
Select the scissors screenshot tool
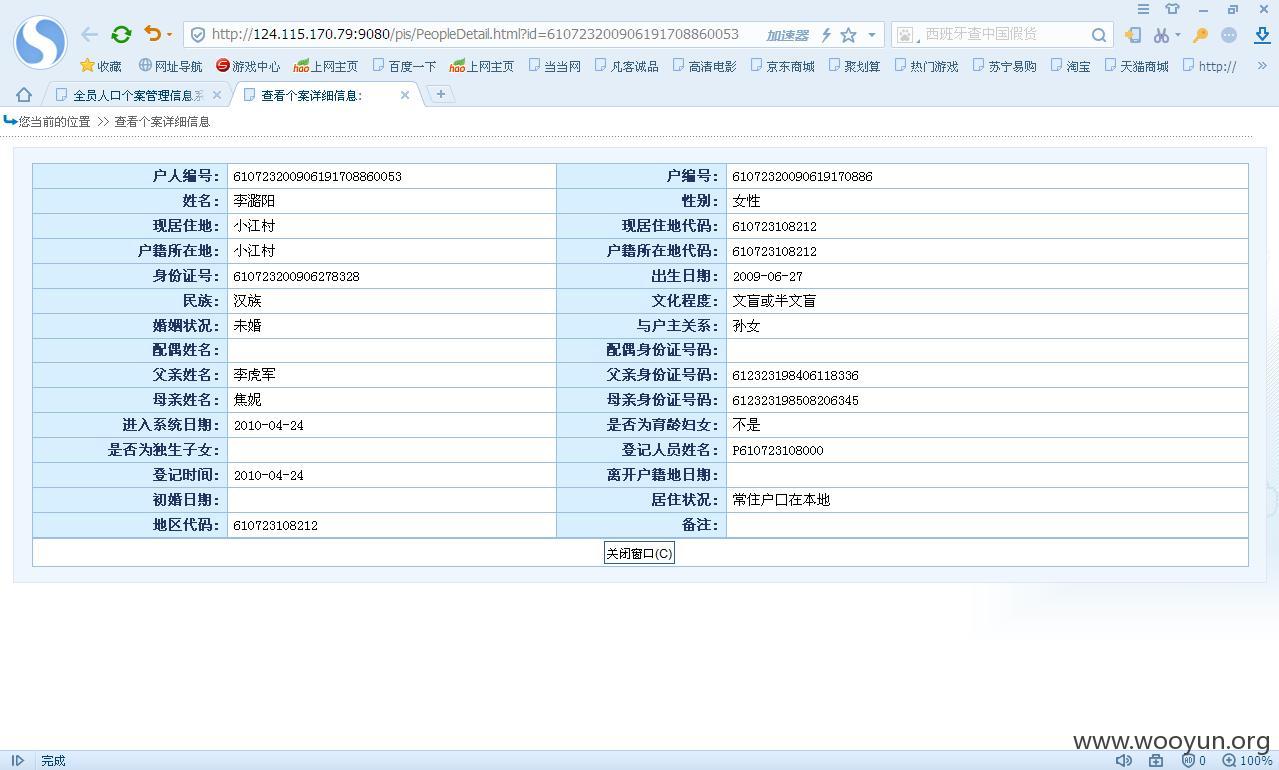[x=1160, y=35]
